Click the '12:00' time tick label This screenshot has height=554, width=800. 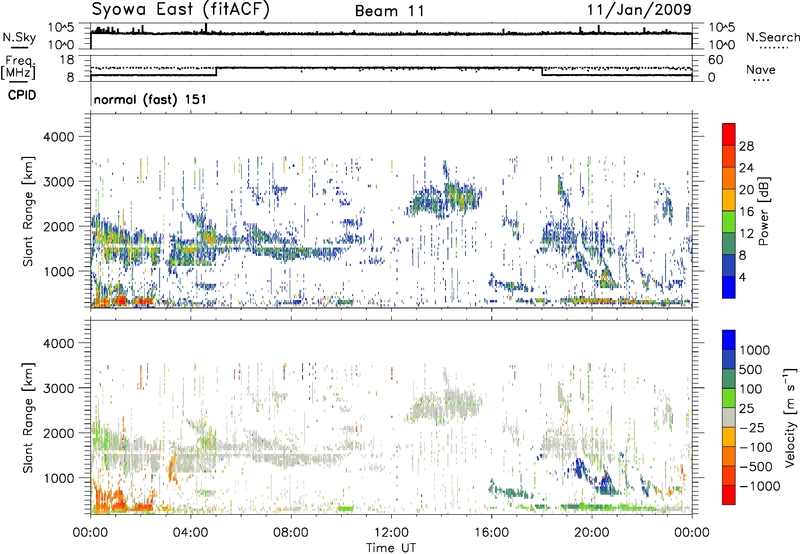pos(391,533)
